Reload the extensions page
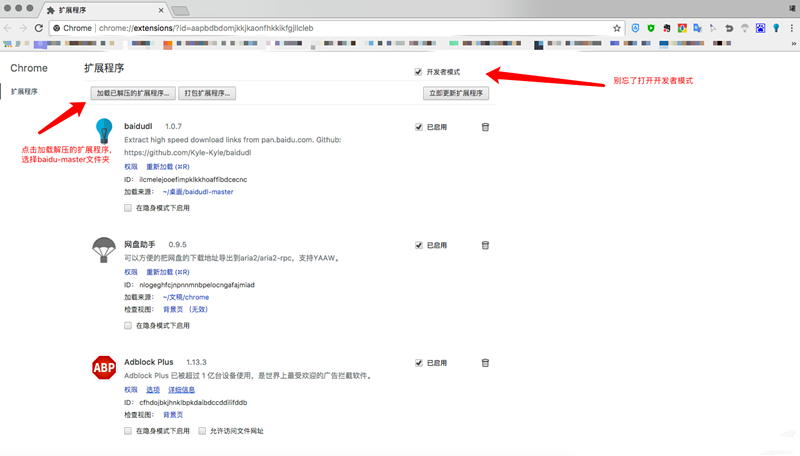800x456 pixels. point(39,28)
